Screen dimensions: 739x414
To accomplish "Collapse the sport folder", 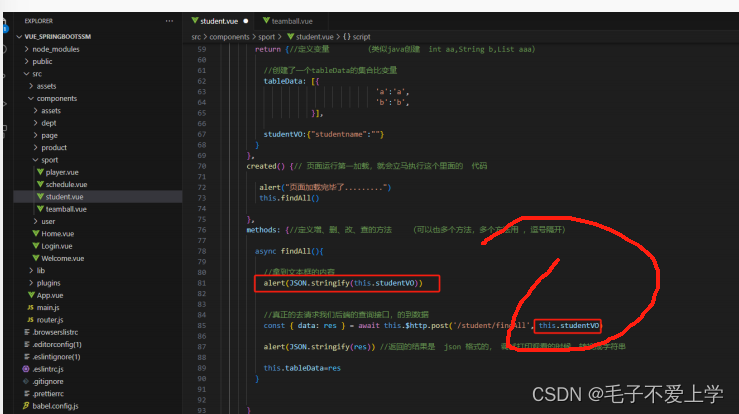I will 49,160.
